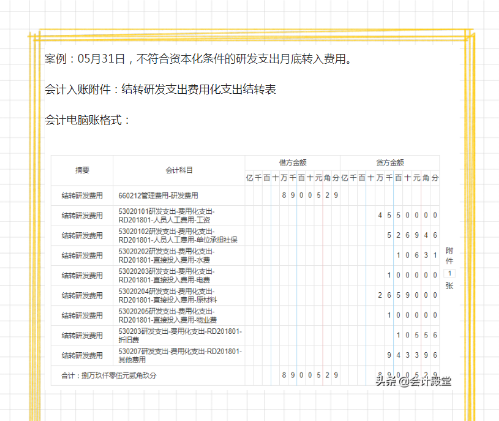The image size is (499, 421).
Task: Select credit amount 526946 in the 社保 row
Action: click(412, 235)
